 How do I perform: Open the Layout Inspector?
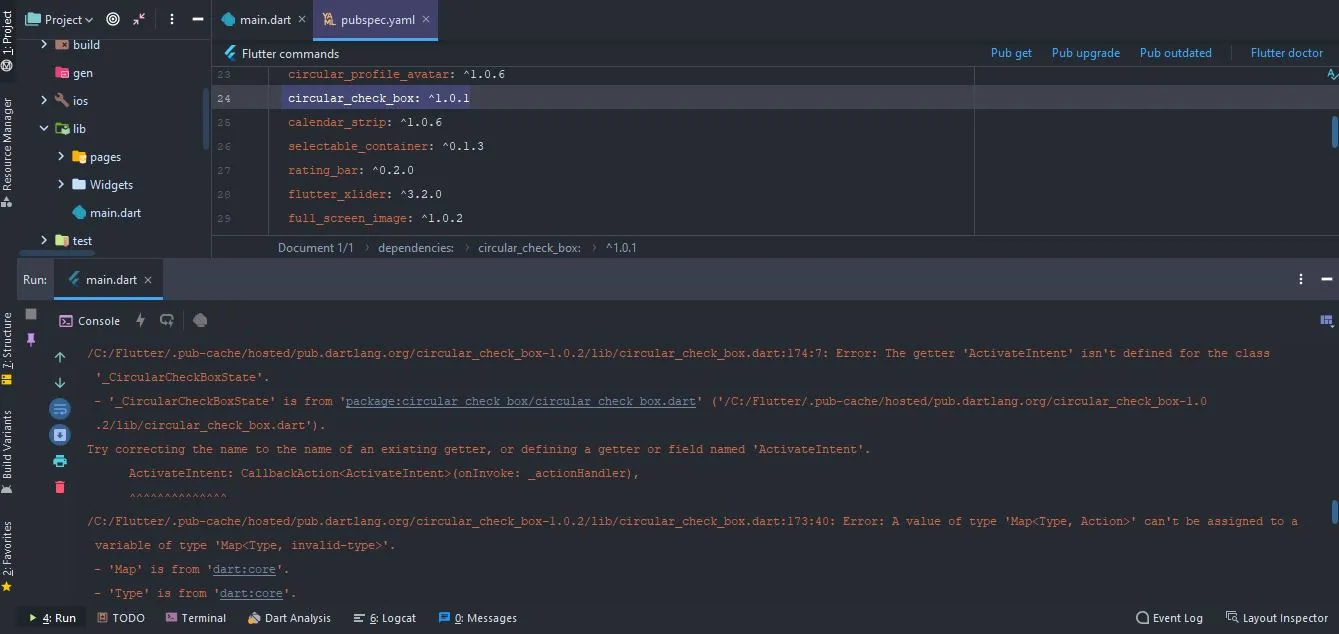(1276, 618)
